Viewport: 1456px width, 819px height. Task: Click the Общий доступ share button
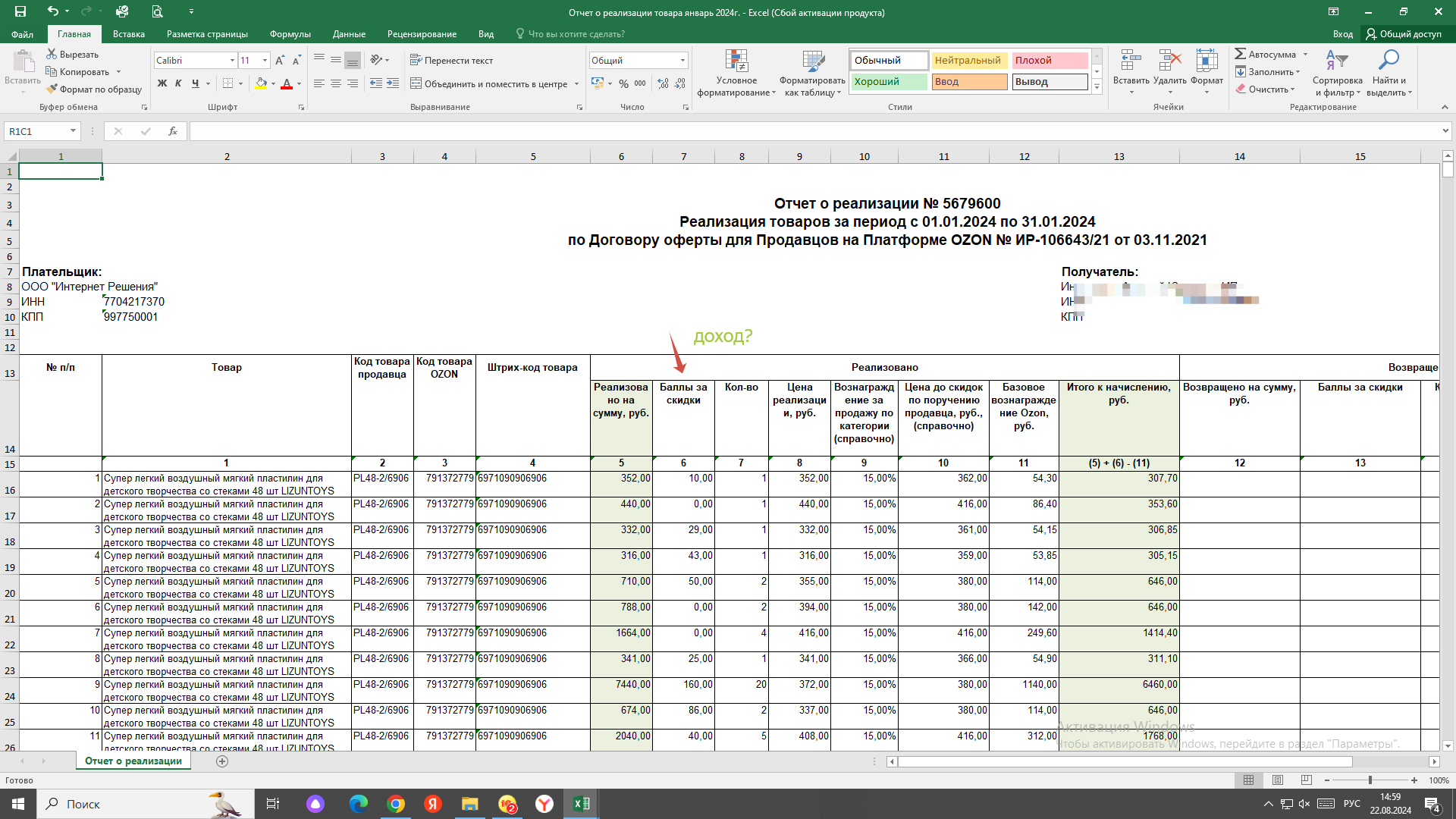(x=1404, y=34)
